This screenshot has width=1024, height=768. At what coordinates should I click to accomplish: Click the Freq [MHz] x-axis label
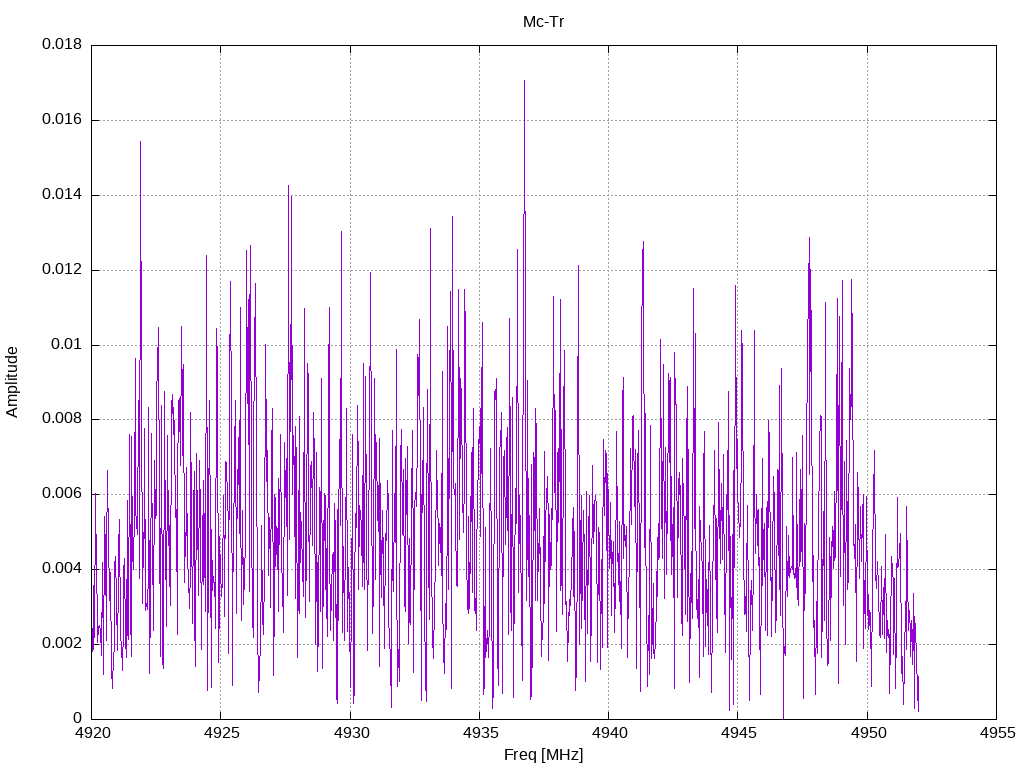(543, 755)
